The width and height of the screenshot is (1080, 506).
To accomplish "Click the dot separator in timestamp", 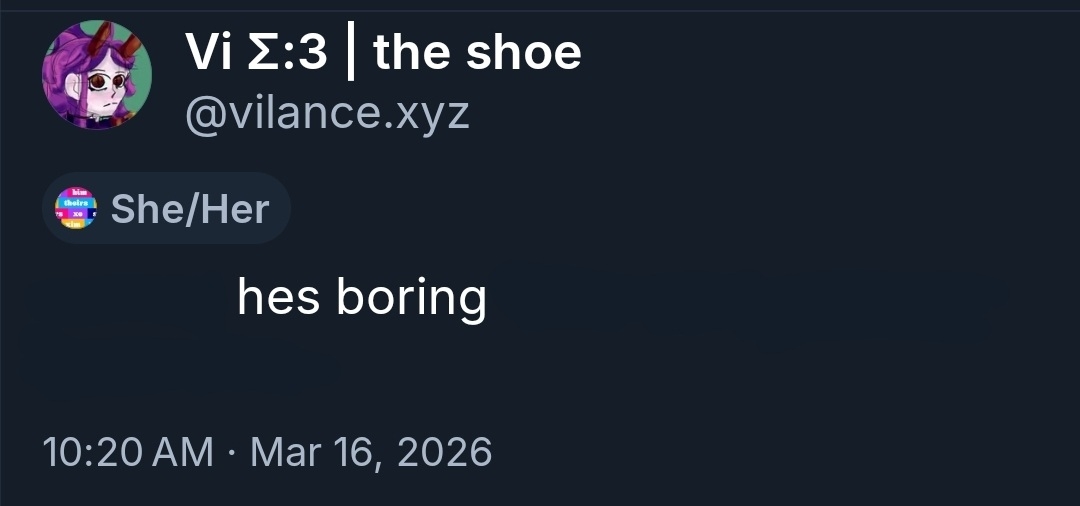I will coord(232,453).
